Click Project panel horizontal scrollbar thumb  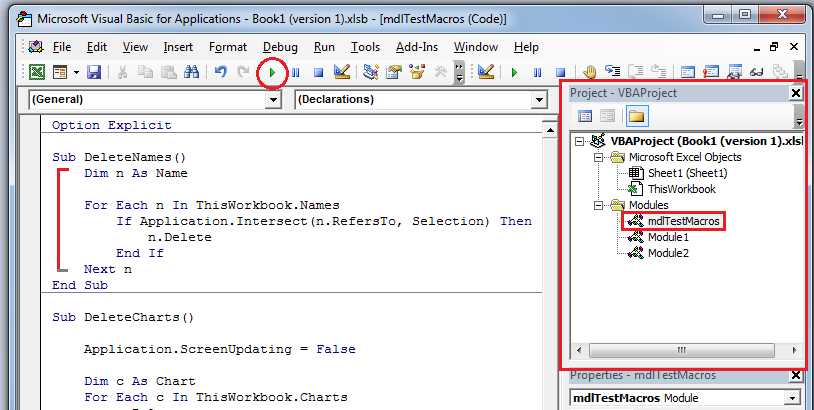(682, 350)
